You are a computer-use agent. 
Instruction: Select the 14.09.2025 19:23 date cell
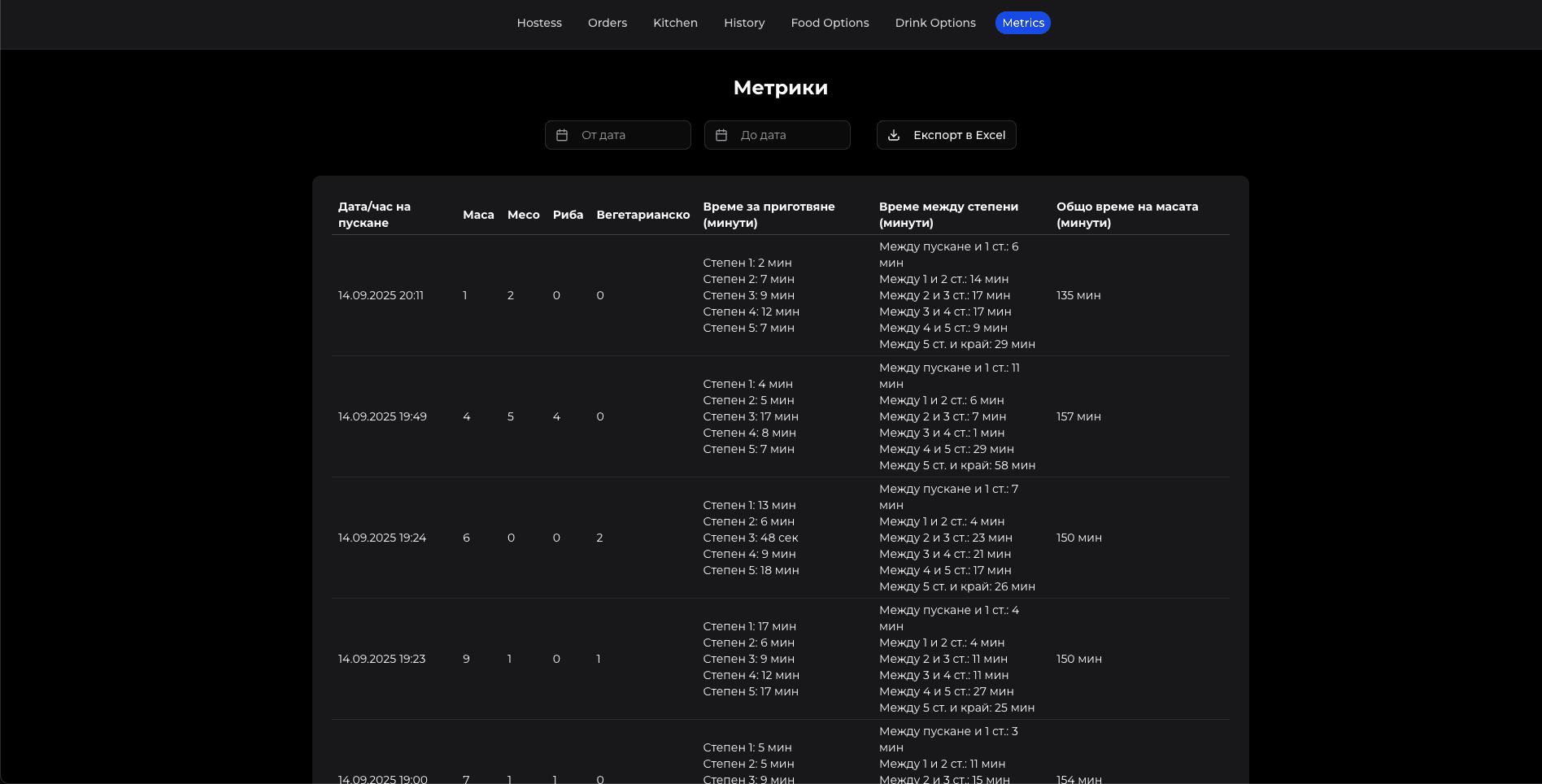(x=381, y=659)
